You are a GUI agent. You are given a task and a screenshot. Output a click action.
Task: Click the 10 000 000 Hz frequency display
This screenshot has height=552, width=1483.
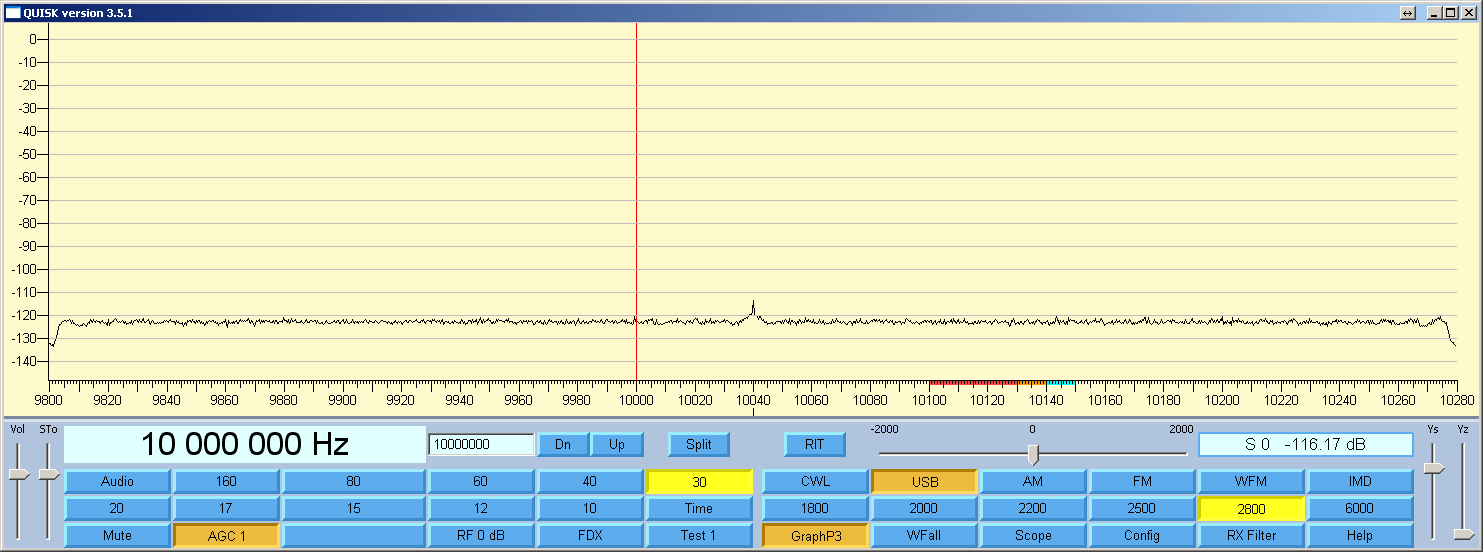[245, 444]
